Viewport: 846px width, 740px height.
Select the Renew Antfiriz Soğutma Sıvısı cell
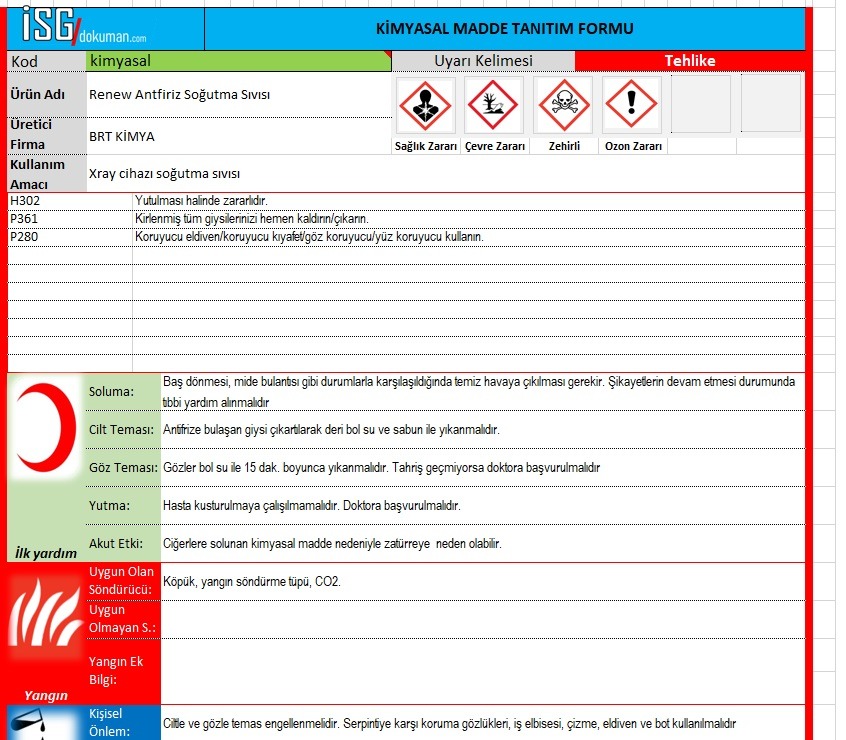coord(239,94)
